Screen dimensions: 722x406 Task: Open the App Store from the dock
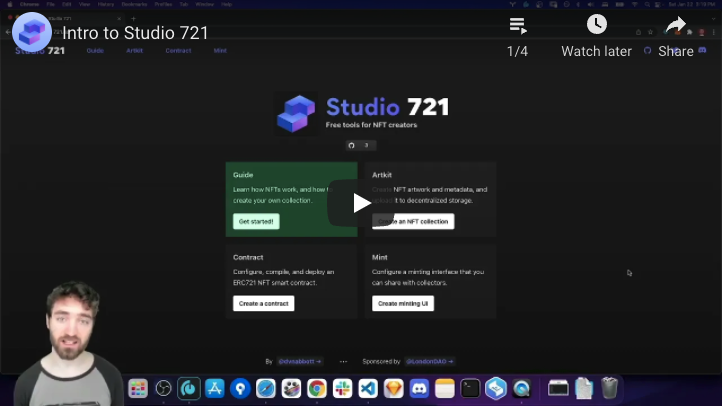[x=215, y=389]
